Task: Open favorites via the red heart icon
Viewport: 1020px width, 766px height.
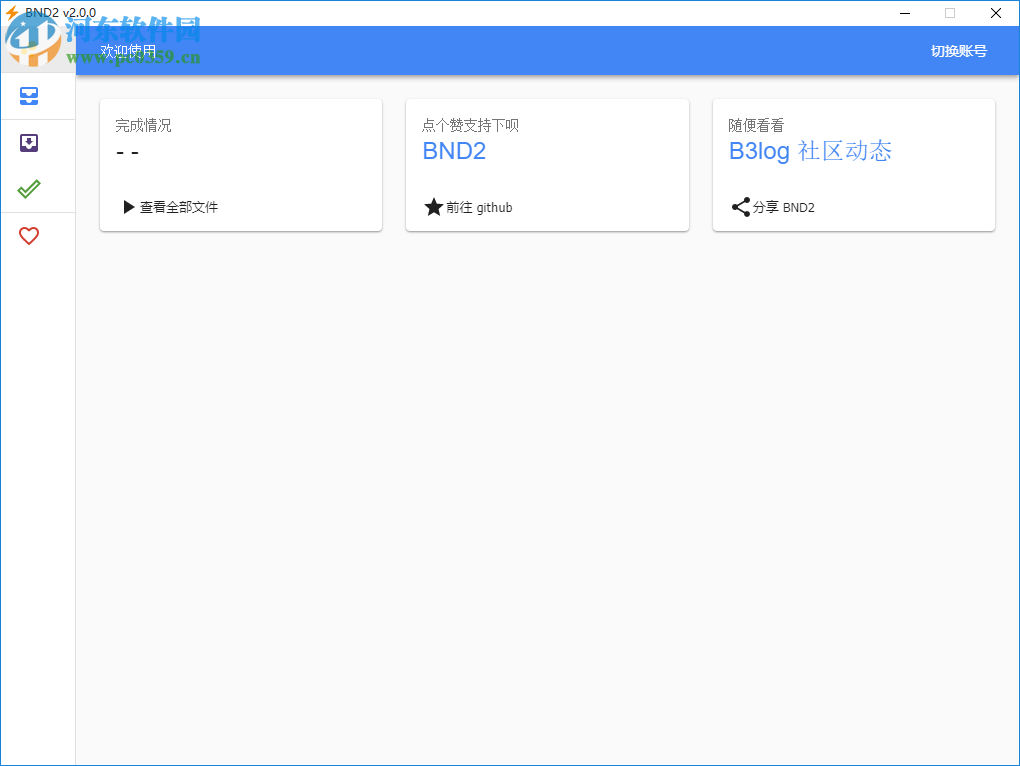Action: 28,235
